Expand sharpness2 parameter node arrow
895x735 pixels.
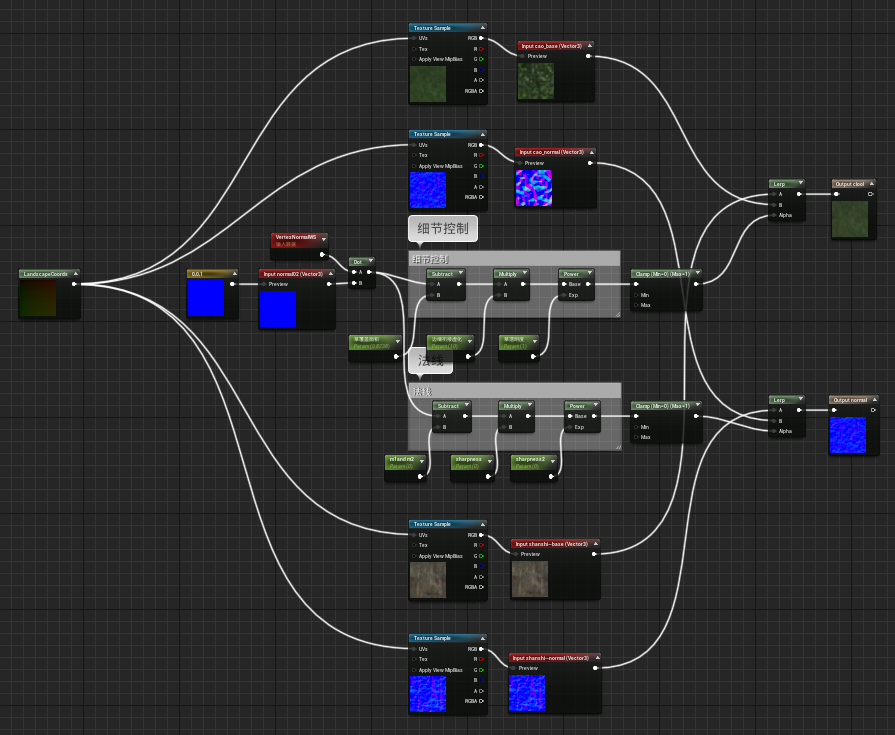click(x=553, y=461)
